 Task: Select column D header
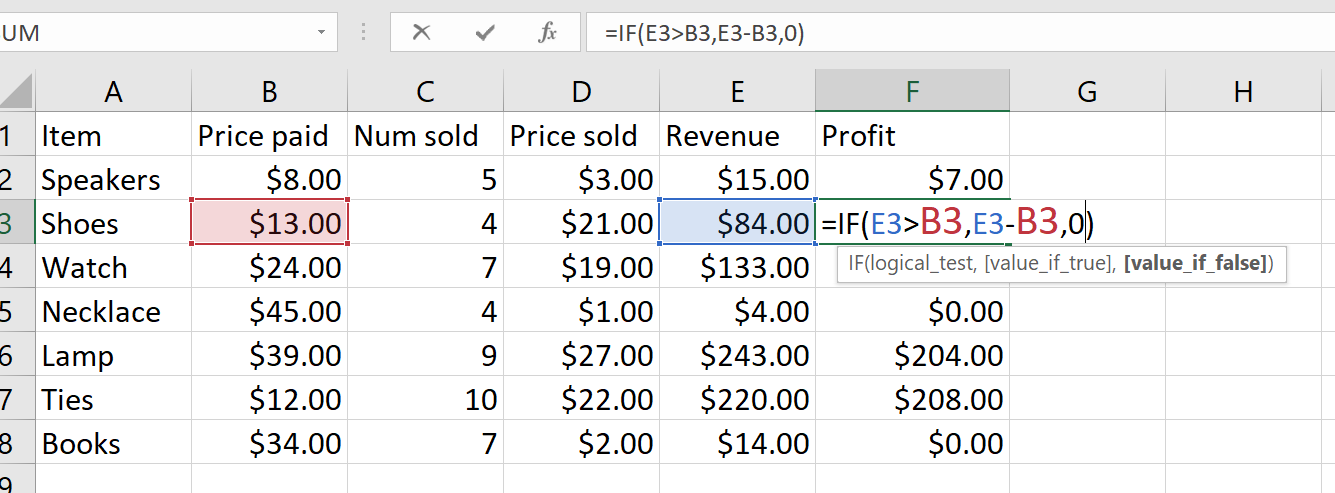[581, 92]
